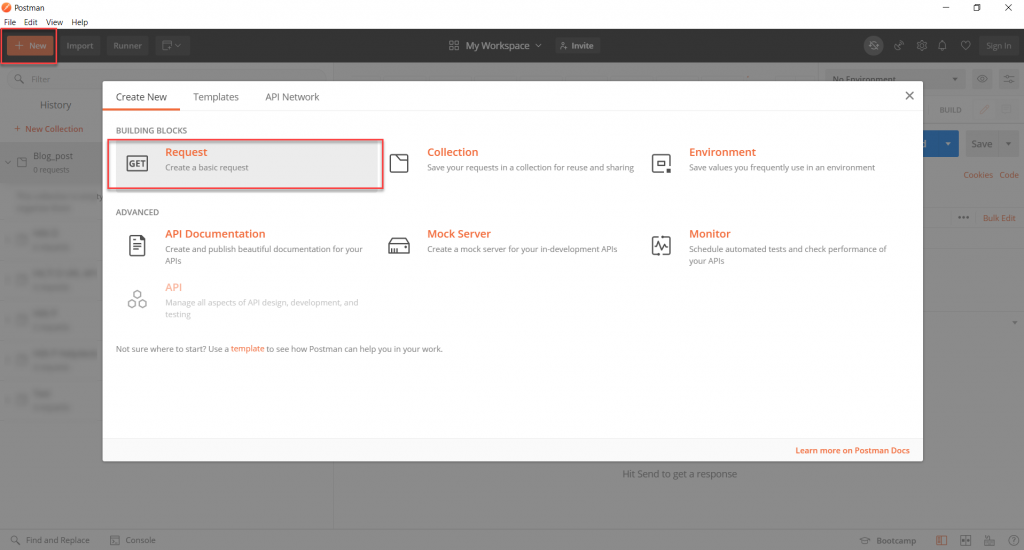The height and width of the screenshot is (550, 1024).
Task: Click the sync status icon
Action: click(873, 46)
